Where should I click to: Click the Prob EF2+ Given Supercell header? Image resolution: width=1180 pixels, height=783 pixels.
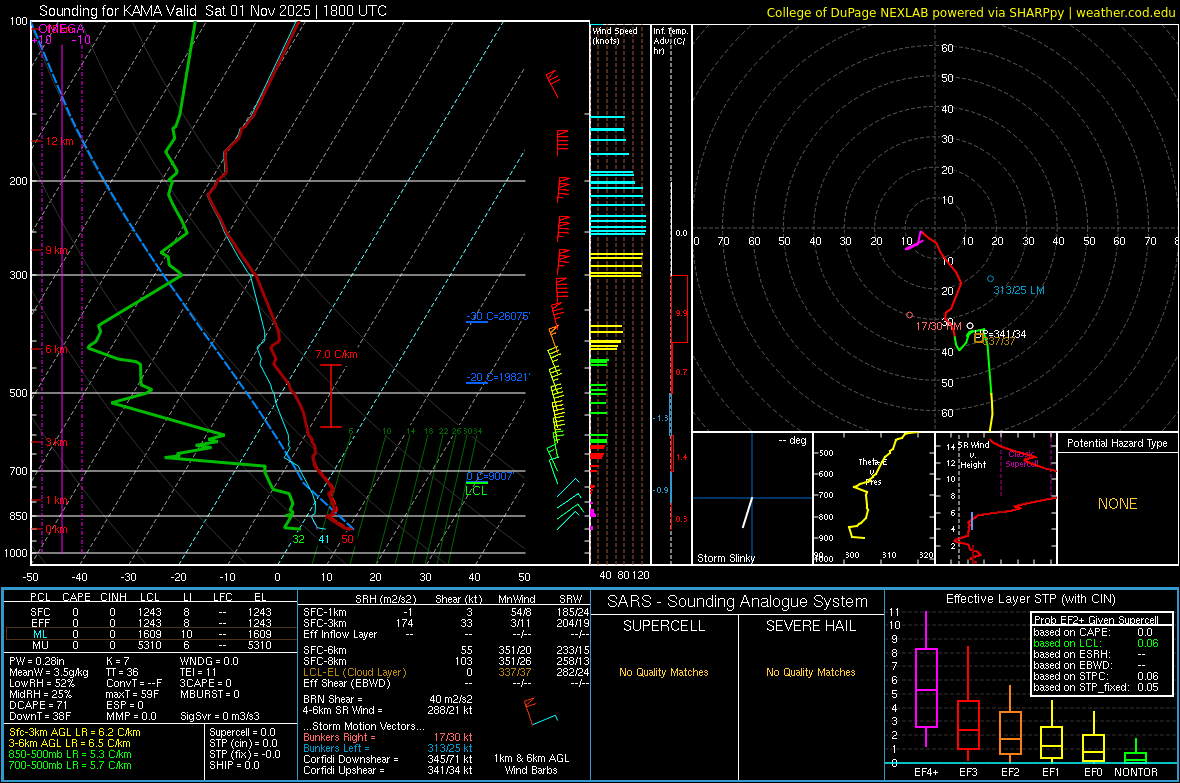point(1096,620)
